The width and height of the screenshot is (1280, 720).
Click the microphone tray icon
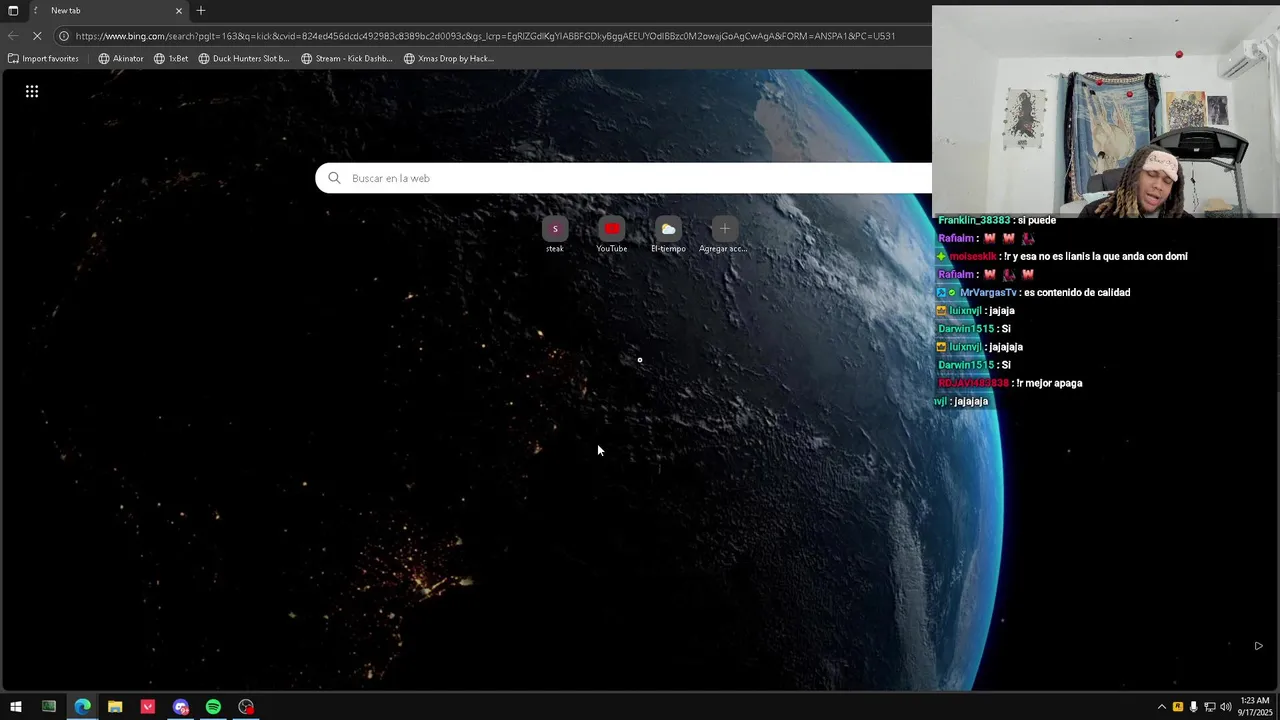coord(1193,707)
